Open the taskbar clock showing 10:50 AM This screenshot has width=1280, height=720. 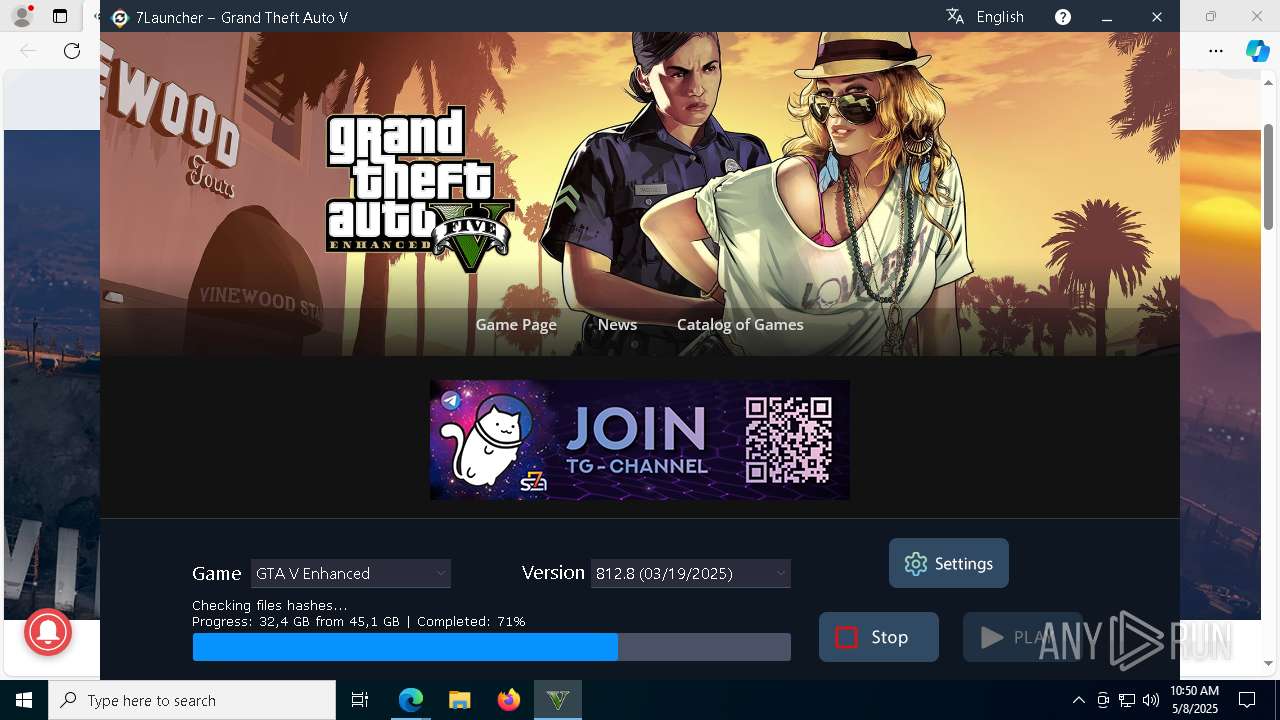[1194, 700]
